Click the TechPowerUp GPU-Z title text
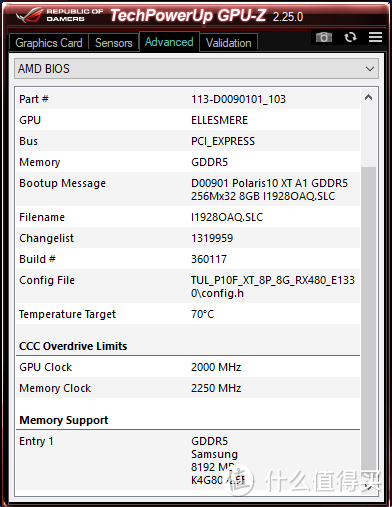392x507 pixels. (188, 15)
